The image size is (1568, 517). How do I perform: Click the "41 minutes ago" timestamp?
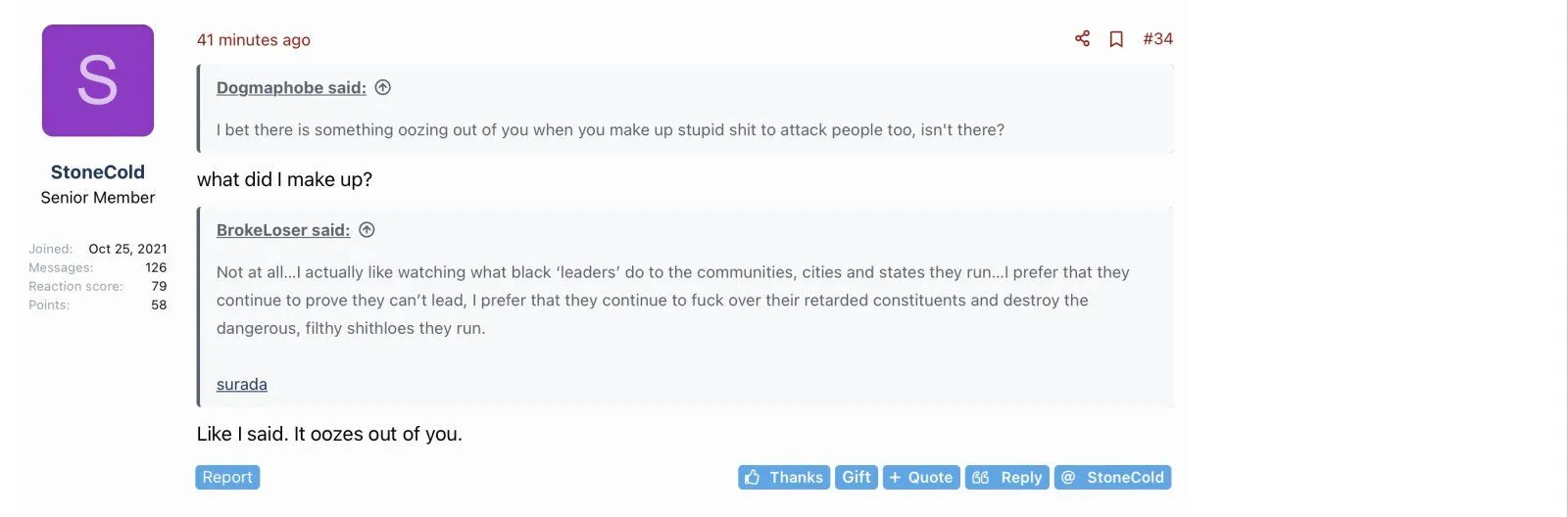(x=253, y=40)
